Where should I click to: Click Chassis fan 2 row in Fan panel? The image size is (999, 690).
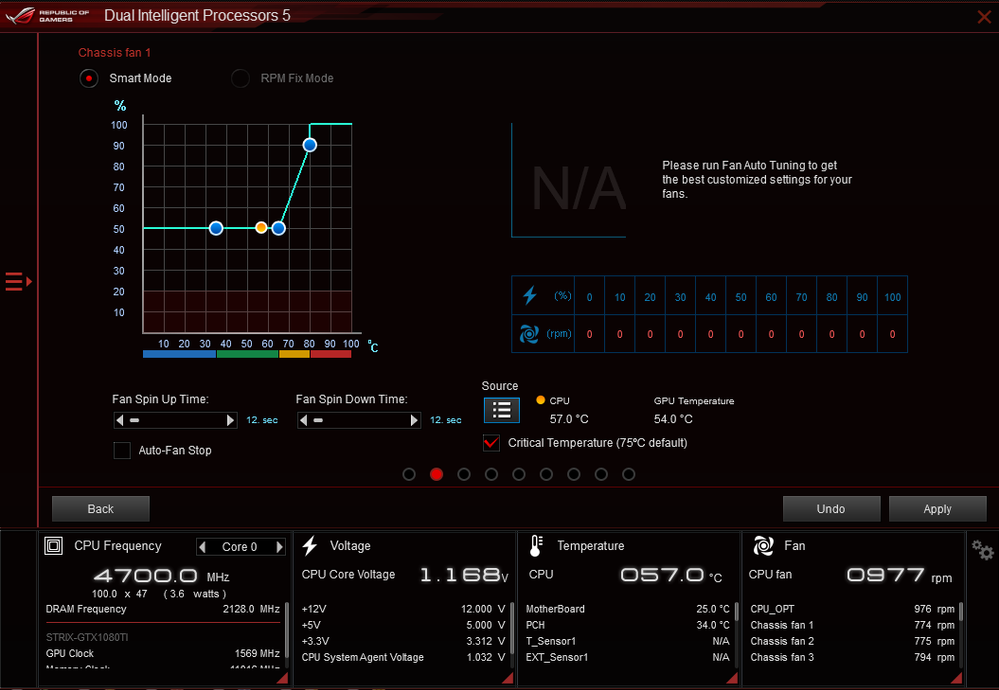pos(852,642)
